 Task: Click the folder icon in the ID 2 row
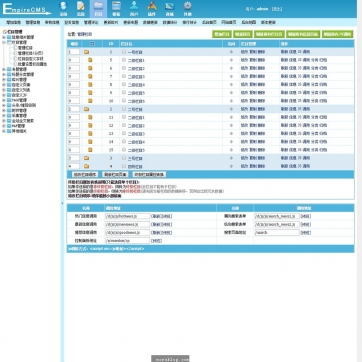[87, 109]
